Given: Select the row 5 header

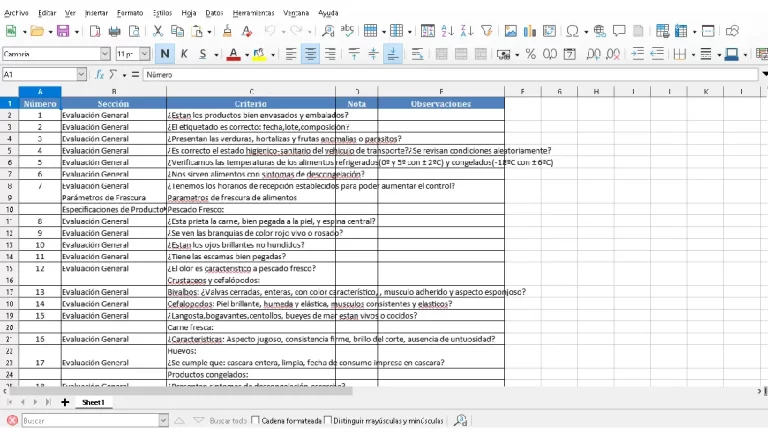Looking at the screenshot, I should [9, 150].
